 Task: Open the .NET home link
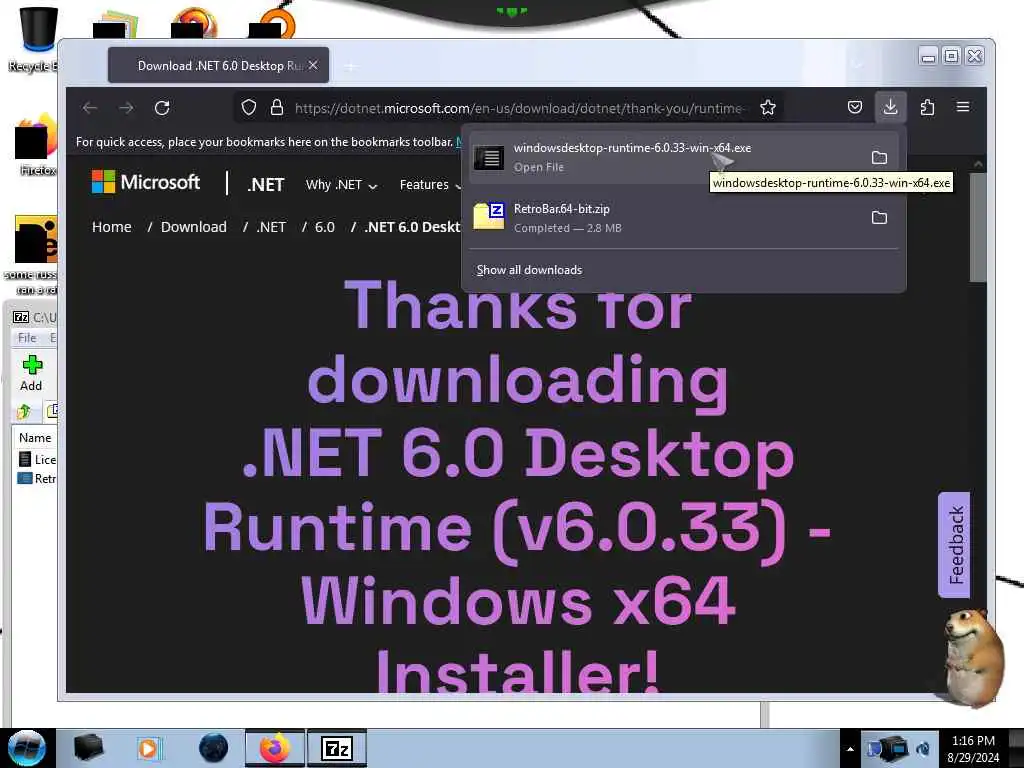(x=265, y=185)
